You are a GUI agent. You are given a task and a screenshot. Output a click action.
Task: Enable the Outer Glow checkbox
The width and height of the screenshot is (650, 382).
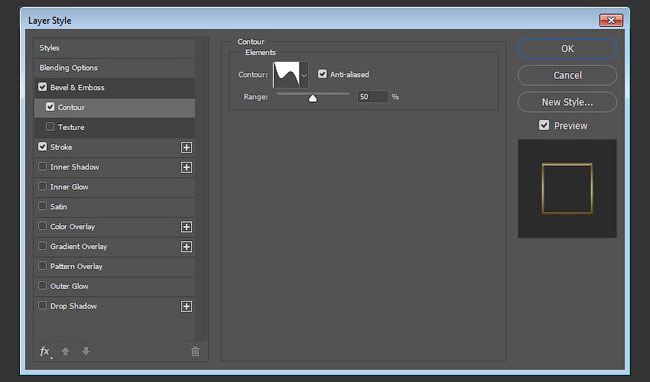point(42,286)
